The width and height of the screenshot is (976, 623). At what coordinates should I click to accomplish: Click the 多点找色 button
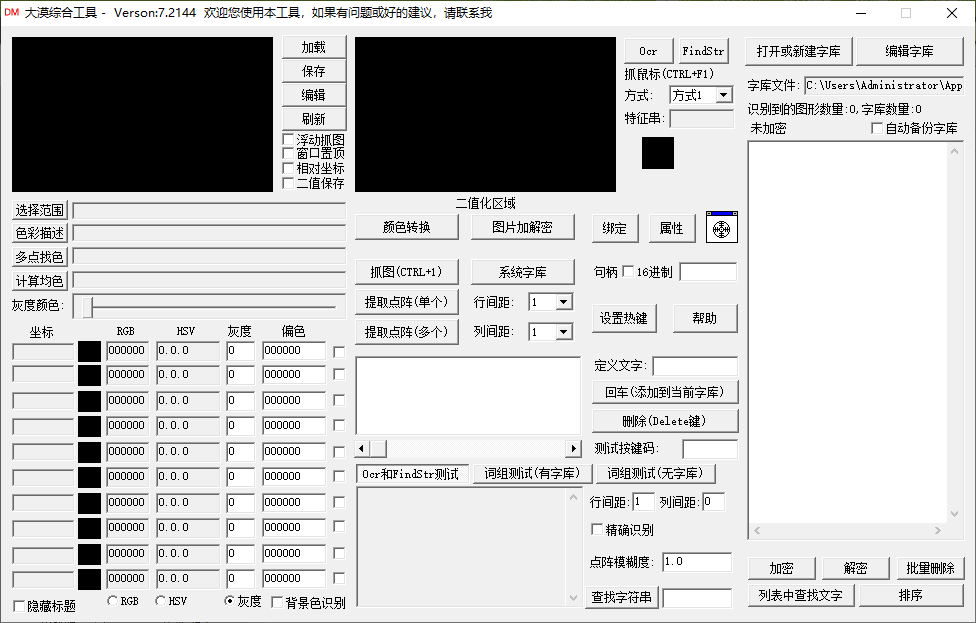point(40,257)
